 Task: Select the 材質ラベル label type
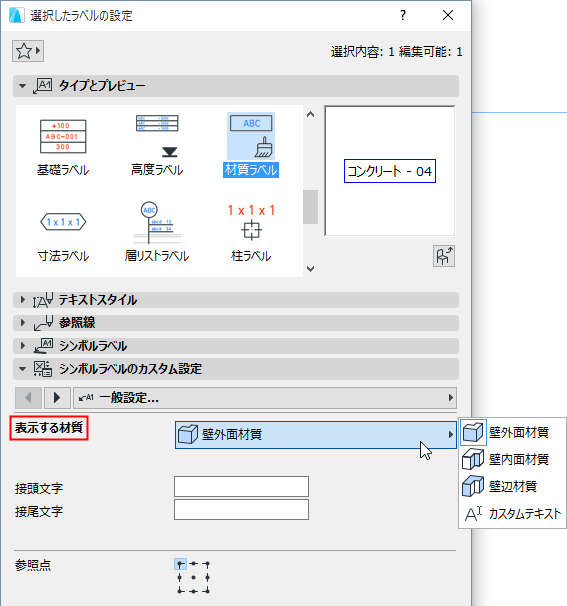(x=251, y=145)
